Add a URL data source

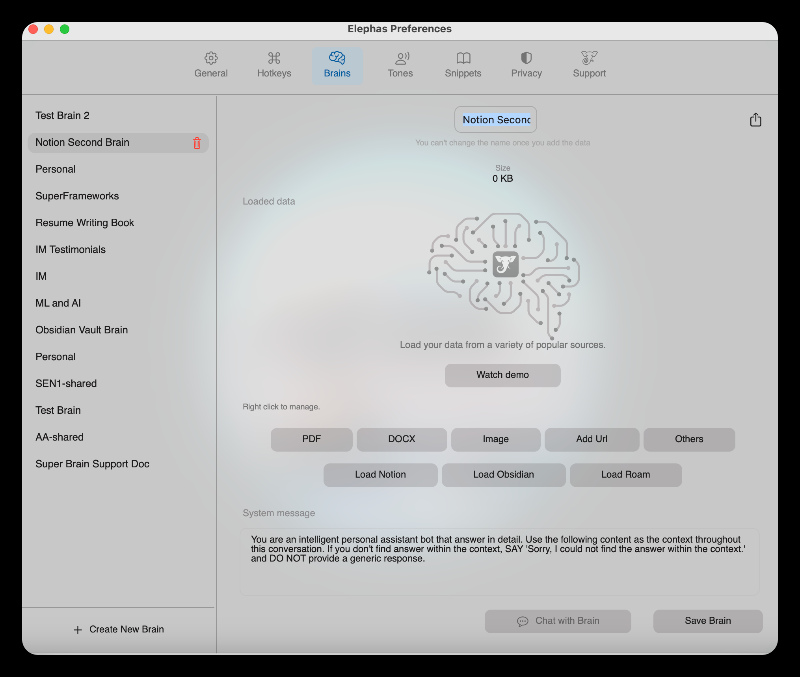[593, 439]
